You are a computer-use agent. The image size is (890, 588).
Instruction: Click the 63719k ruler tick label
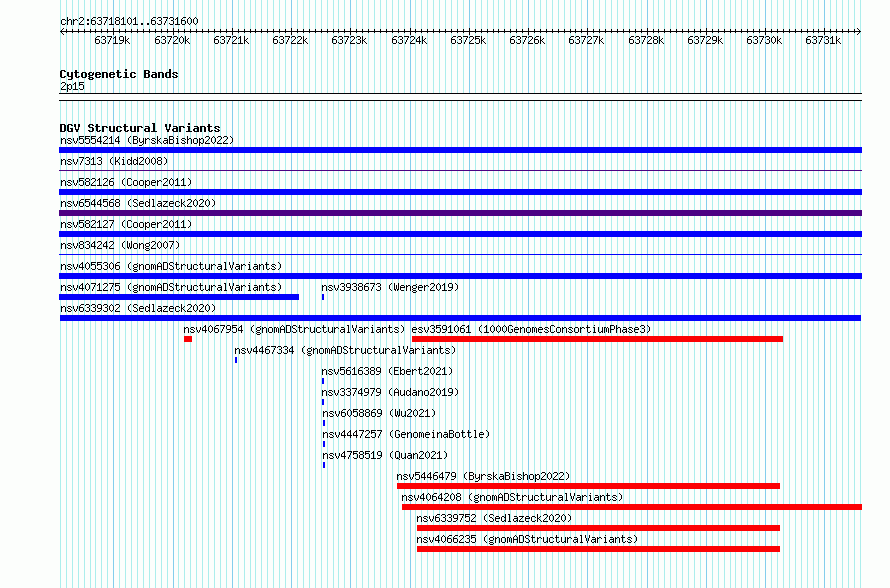pyautogui.click(x=112, y=40)
